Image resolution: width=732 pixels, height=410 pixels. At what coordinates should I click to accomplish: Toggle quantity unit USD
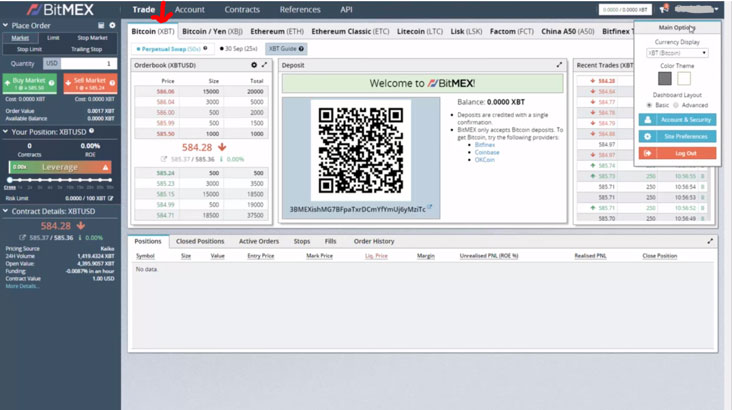tap(51, 64)
